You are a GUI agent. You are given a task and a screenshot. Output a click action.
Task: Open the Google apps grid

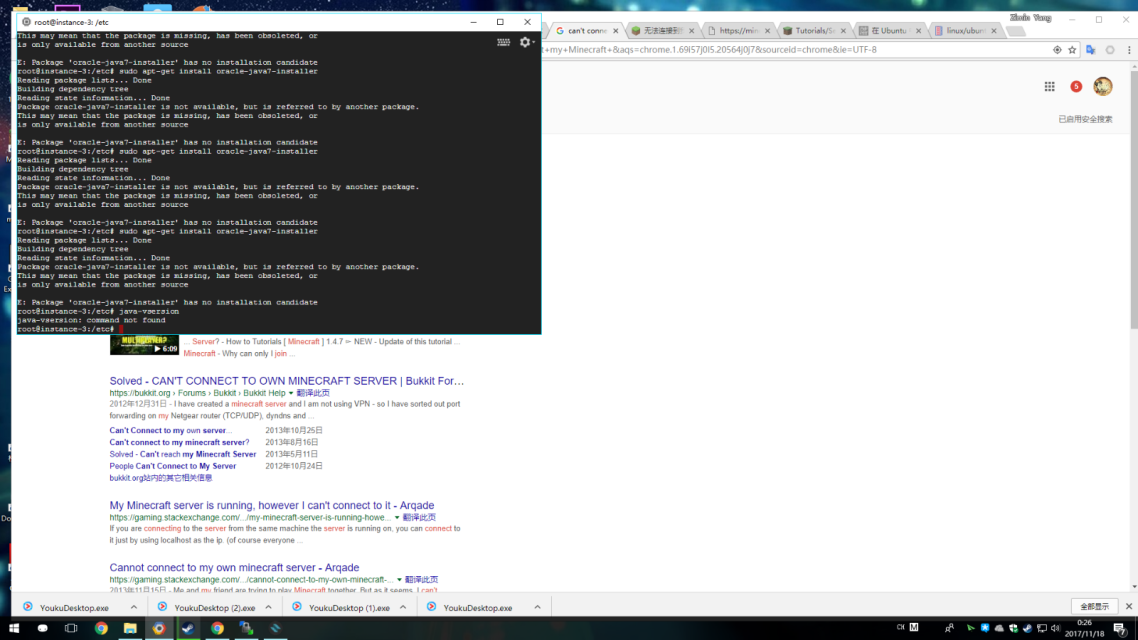(1049, 87)
